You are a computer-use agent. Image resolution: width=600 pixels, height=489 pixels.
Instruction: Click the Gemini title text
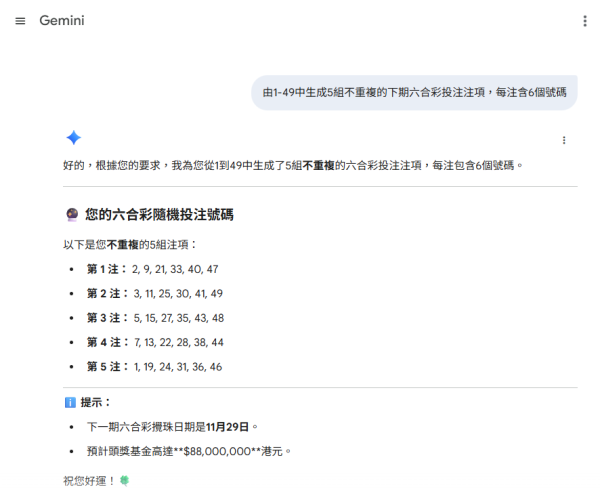pyautogui.click(x=62, y=21)
